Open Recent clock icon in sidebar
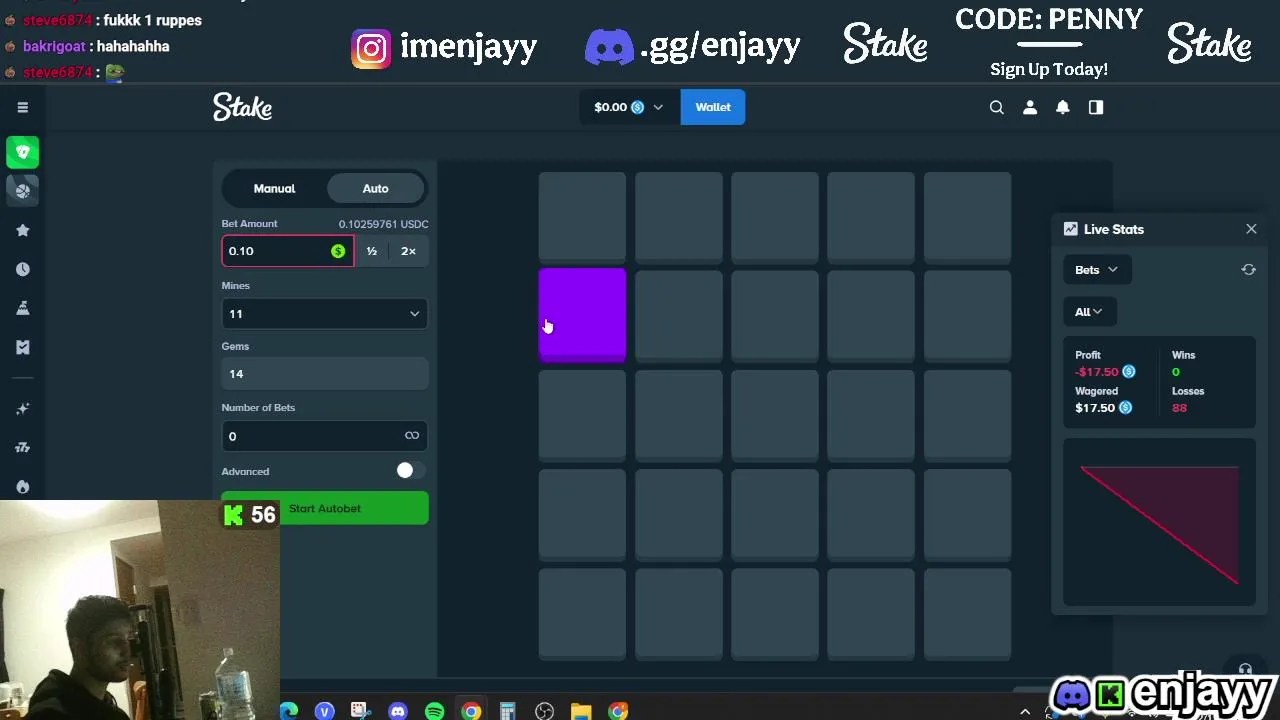This screenshot has height=720, width=1280. click(22, 269)
